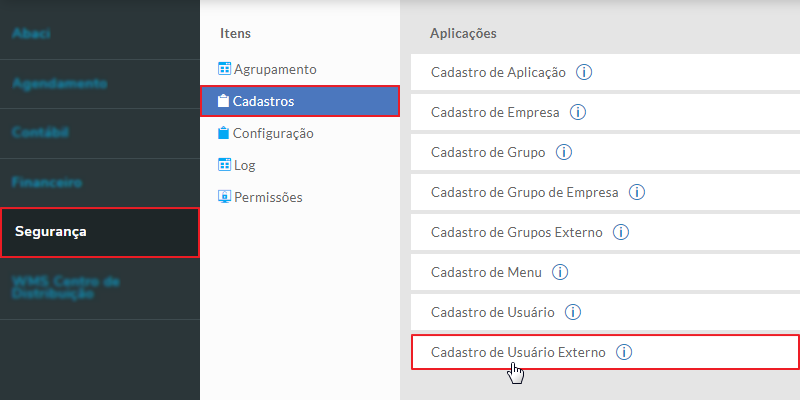
Task: Switch to the Contábil module
Action: coord(41,132)
